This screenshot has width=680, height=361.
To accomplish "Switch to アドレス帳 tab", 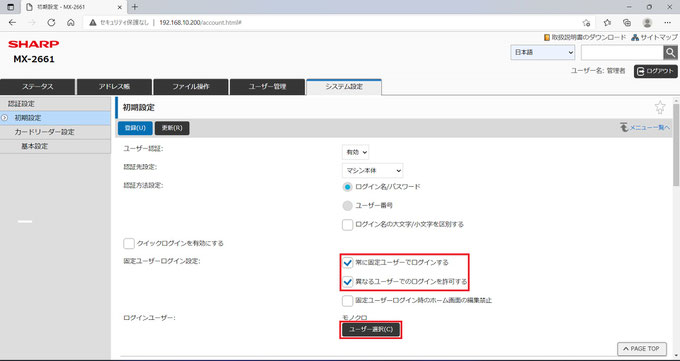I will click(x=114, y=87).
